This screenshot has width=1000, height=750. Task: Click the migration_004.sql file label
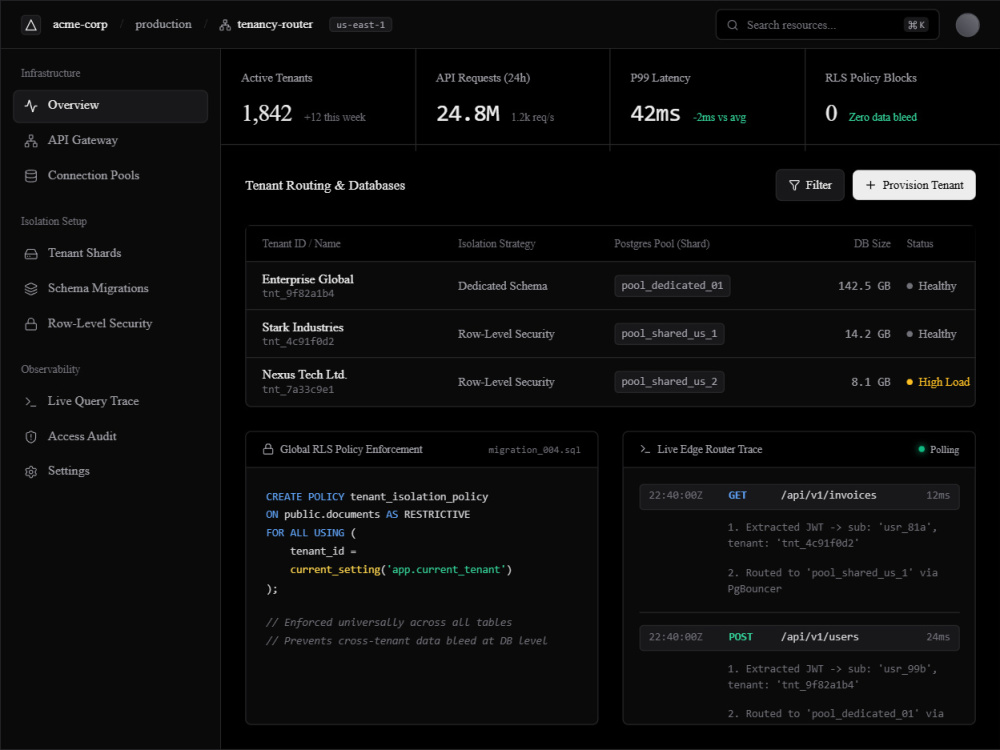(x=534, y=450)
